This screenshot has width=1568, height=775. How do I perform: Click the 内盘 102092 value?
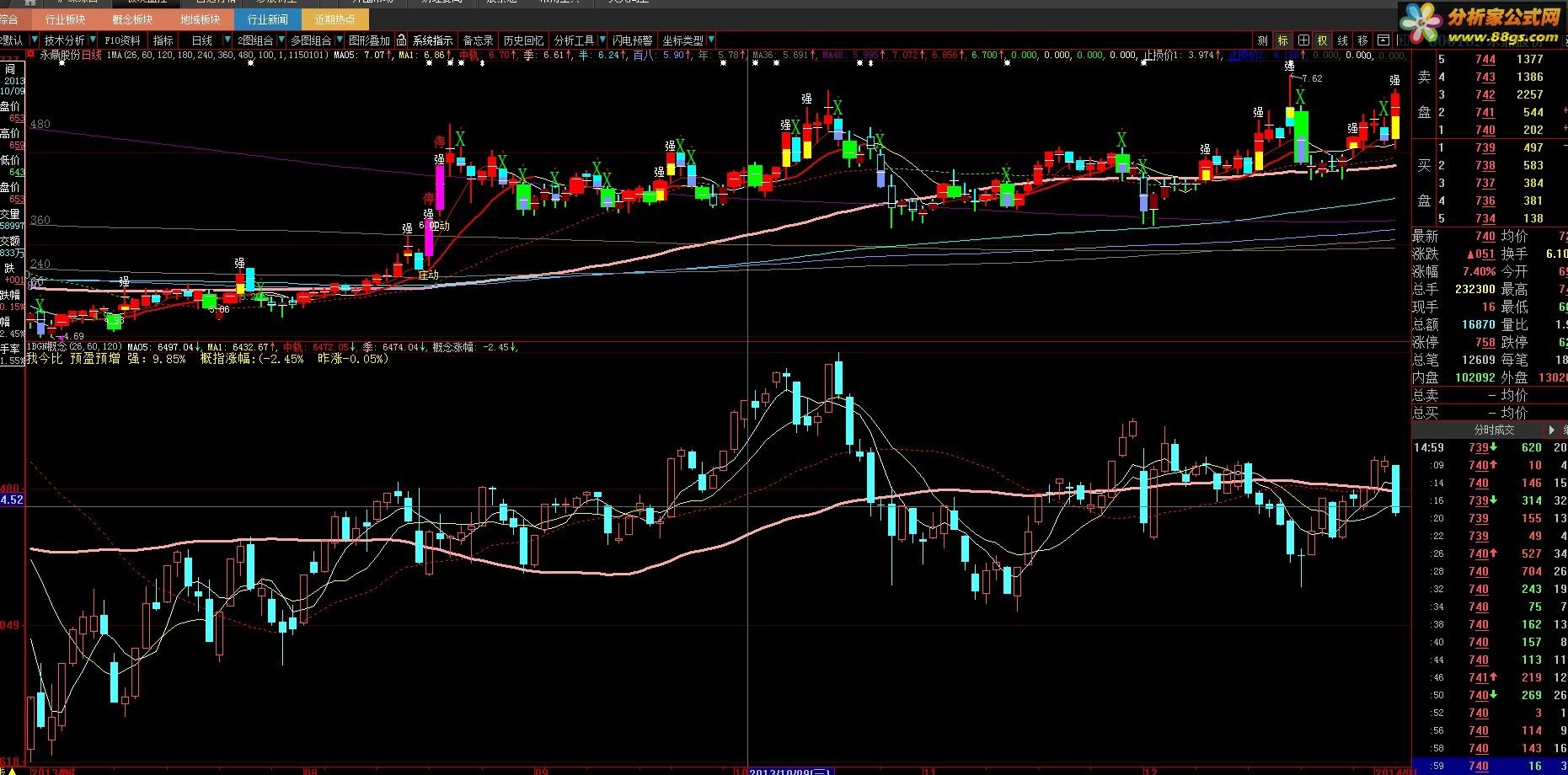[x=1475, y=377]
